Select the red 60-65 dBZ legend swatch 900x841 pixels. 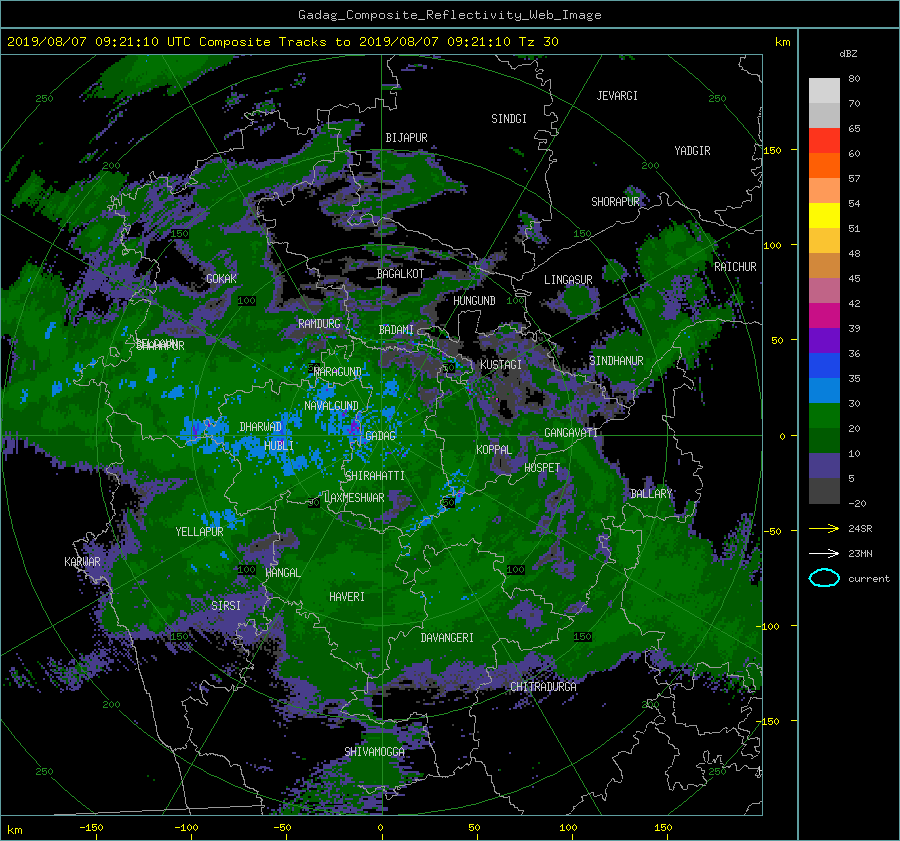[824, 141]
